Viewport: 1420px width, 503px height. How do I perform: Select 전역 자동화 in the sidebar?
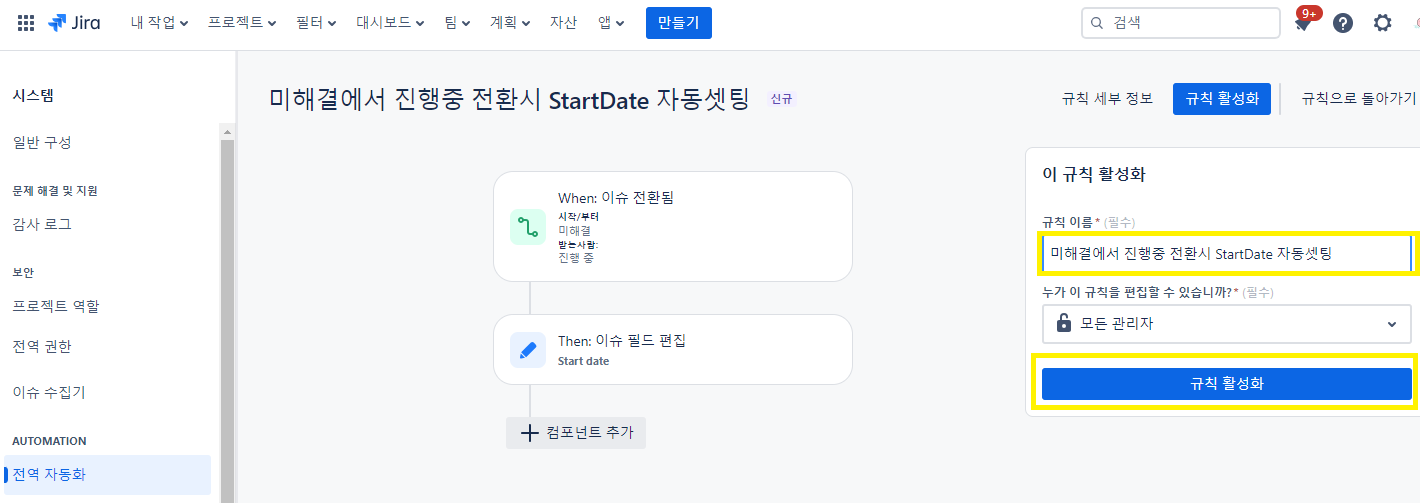(x=108, y=475)
